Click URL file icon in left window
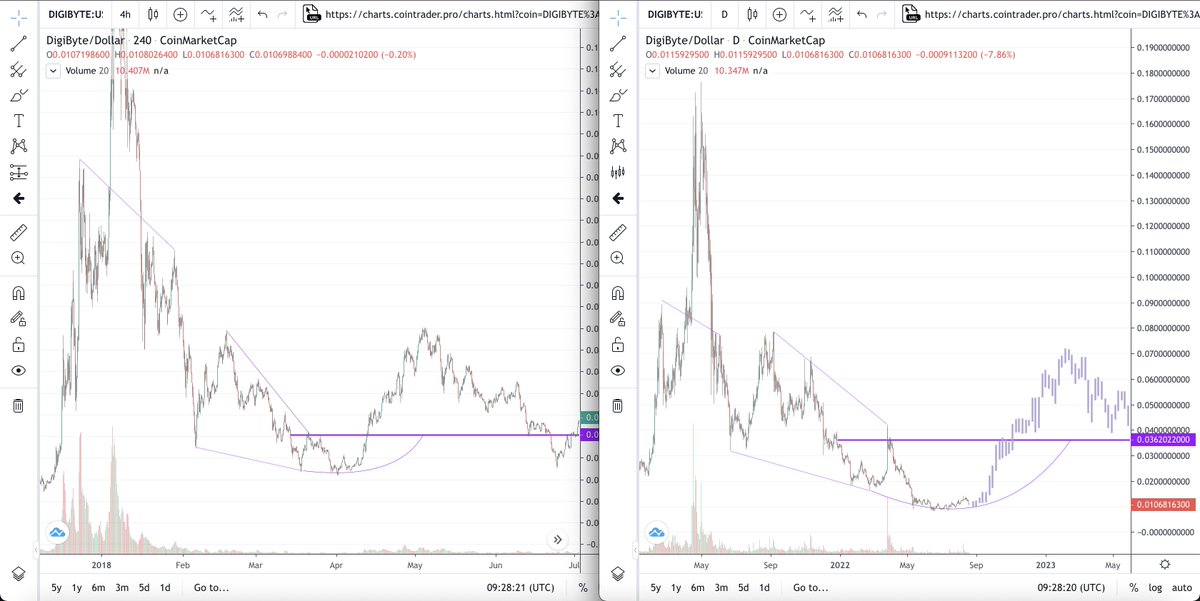This screenshot has width=1200, height=601. (x=311, y=14)
